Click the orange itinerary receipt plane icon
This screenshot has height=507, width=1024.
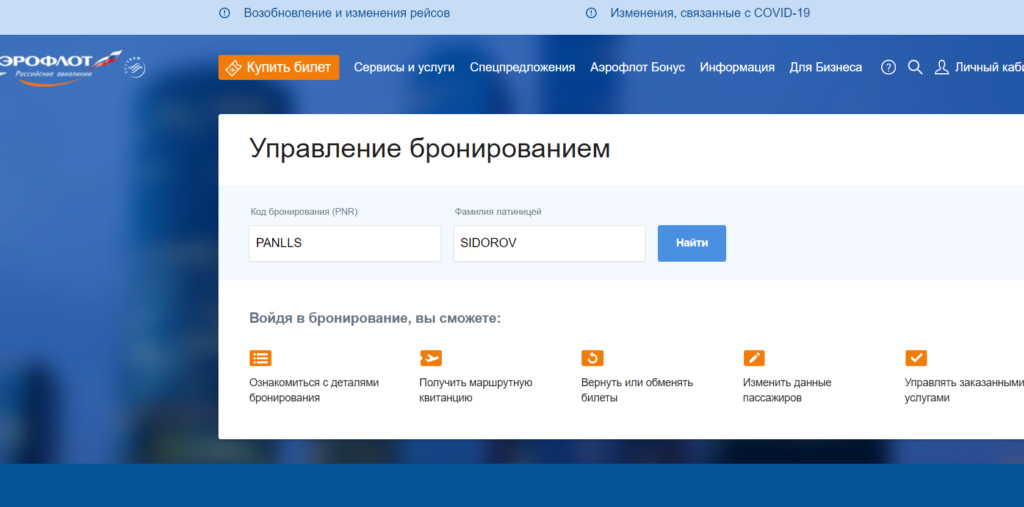pos(430,358)
